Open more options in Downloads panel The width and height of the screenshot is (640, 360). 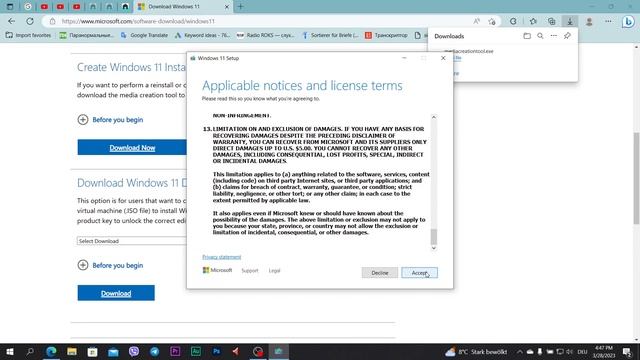(x=553, y=36)
